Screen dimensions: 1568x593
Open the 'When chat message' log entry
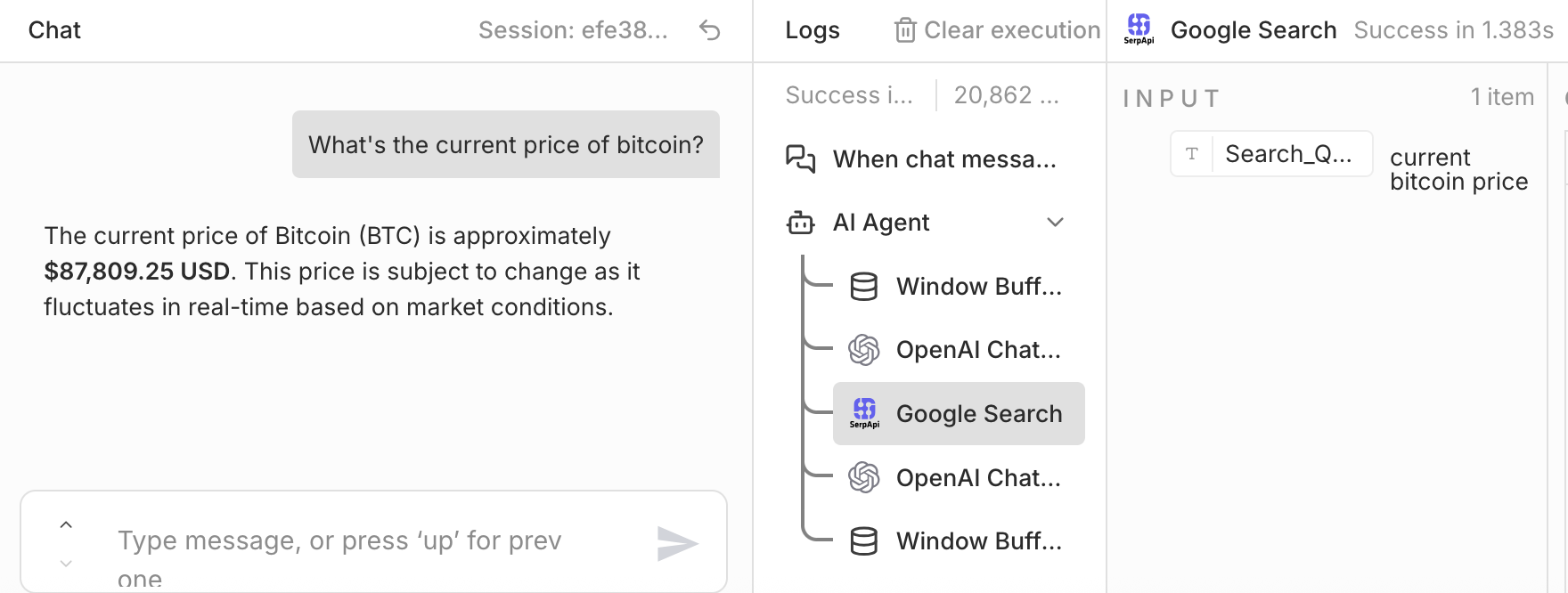pos(943,159)
